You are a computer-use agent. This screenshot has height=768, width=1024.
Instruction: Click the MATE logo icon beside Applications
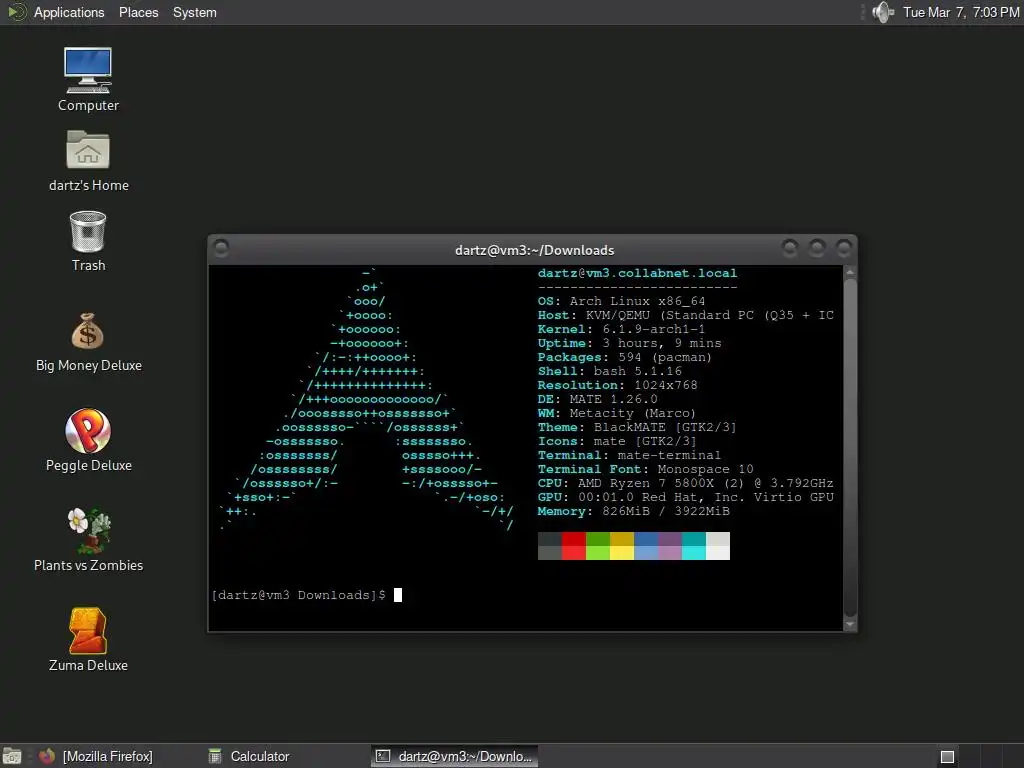(x=17, y=12)
